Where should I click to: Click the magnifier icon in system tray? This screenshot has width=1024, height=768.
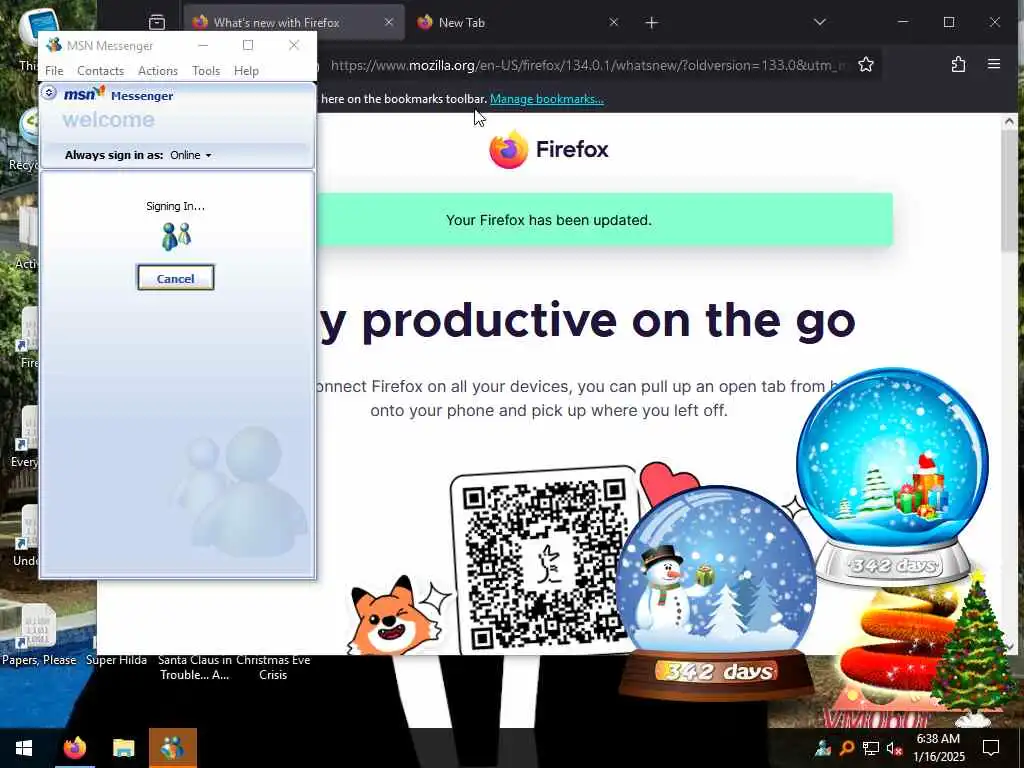click(x=847, y=748)
